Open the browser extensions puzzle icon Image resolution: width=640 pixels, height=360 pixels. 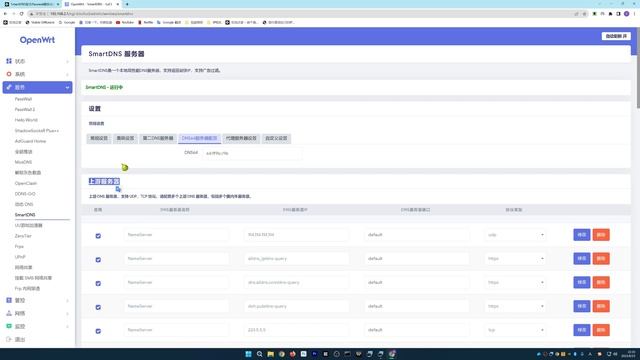(610, 13)
